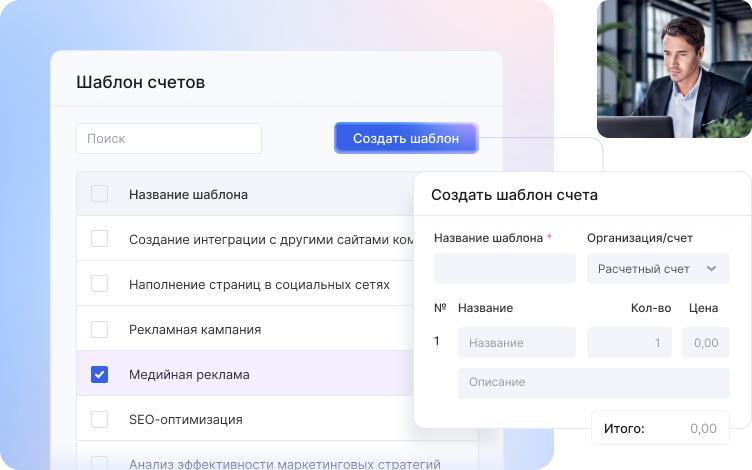Image resolution: width=752 pixels, height=470 pixels.
Task: Select the Анализ эффективности row checkbox
Action: [x=99, y=463]
